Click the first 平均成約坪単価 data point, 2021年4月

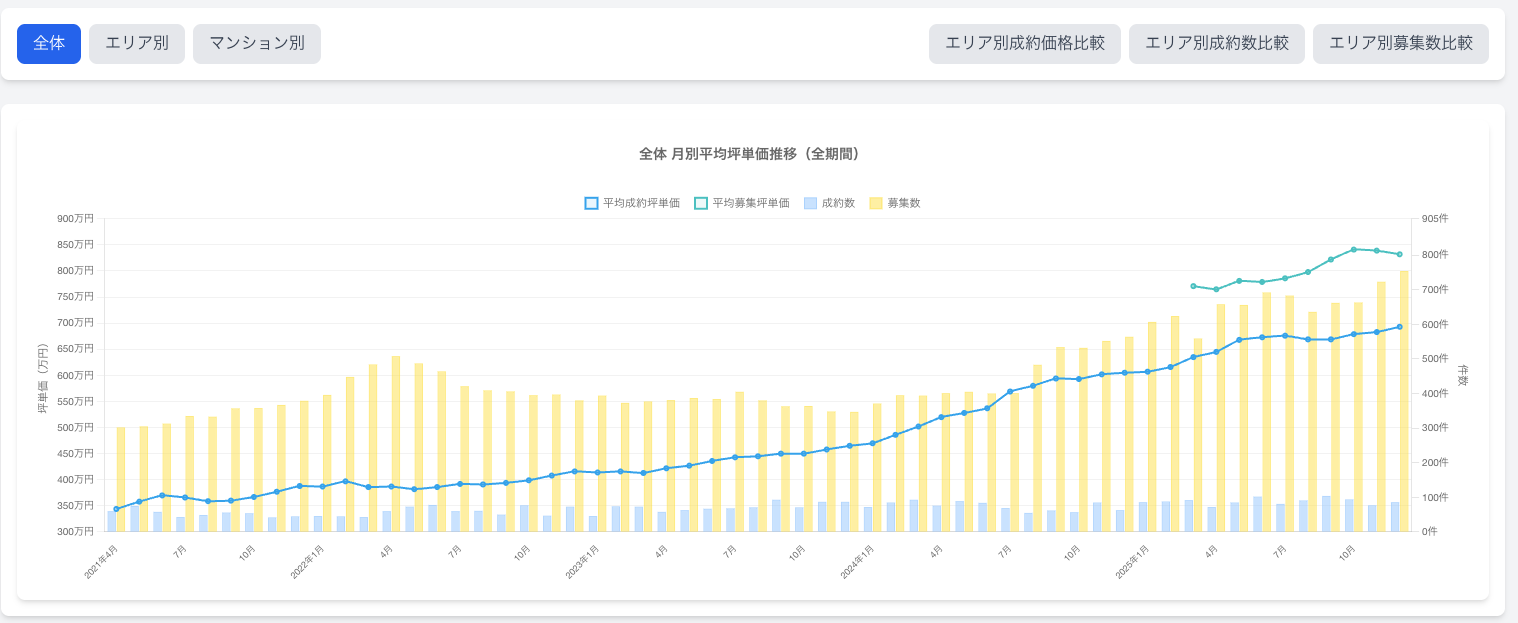click(116, 509)
